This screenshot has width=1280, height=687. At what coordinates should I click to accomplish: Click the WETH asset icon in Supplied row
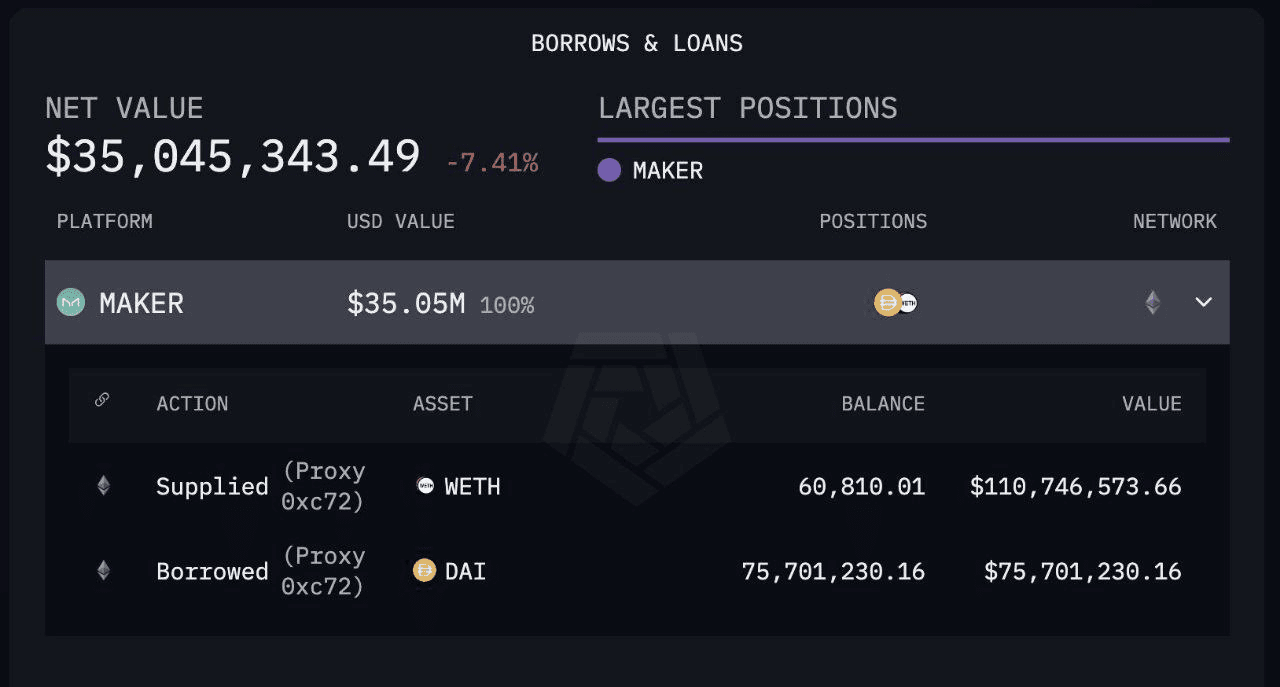pyautogui.click(x=425, y=486)
